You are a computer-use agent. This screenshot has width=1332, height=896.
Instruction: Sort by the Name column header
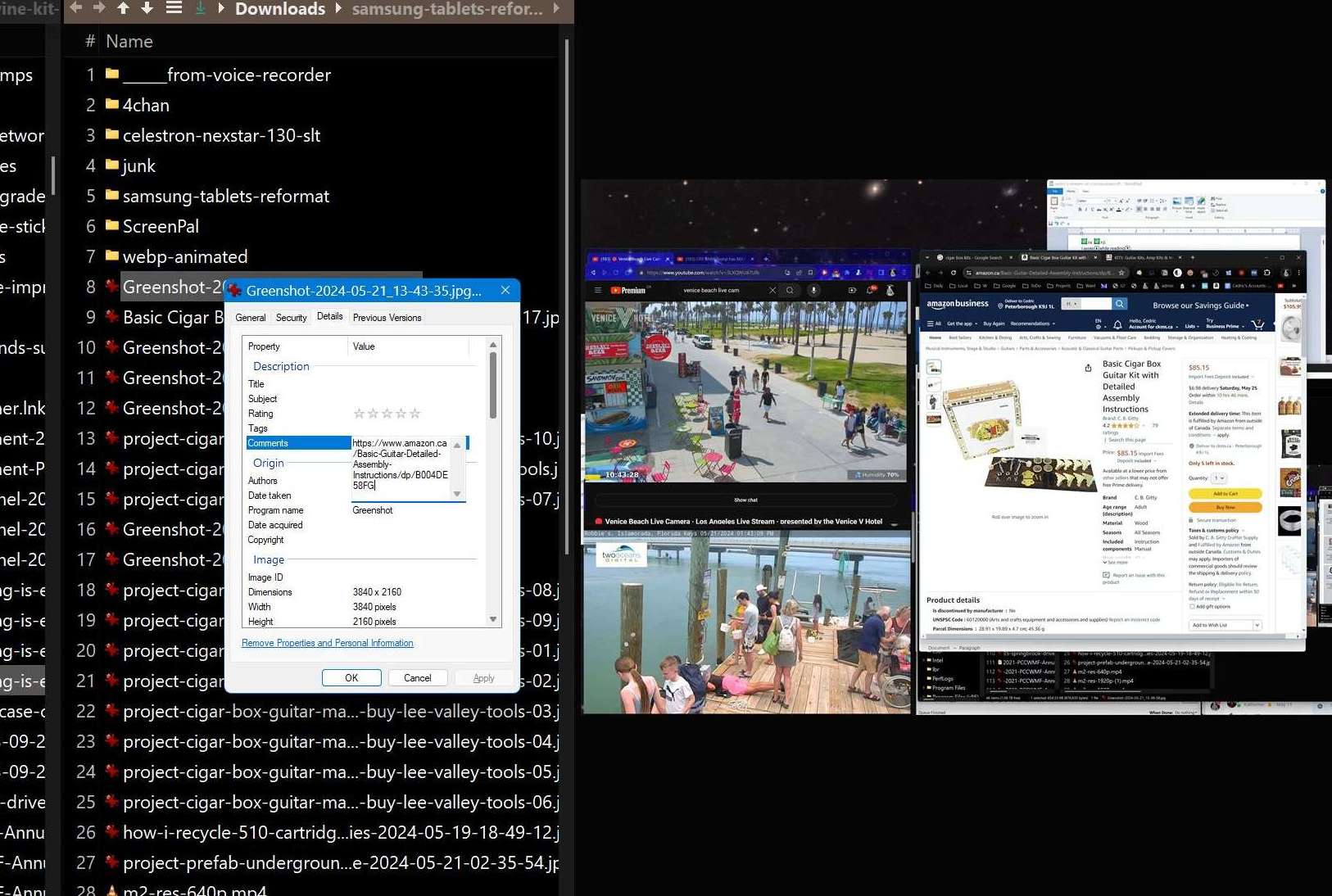(129, 41)
